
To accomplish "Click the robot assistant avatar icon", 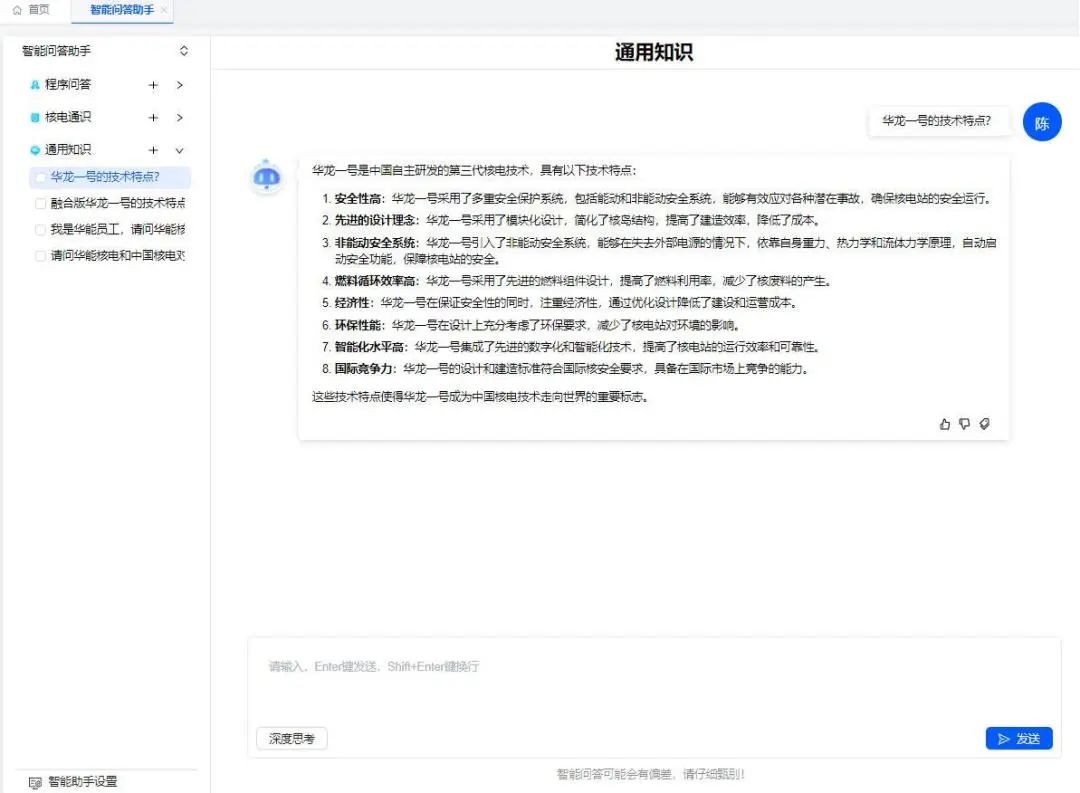I will 266,177.
